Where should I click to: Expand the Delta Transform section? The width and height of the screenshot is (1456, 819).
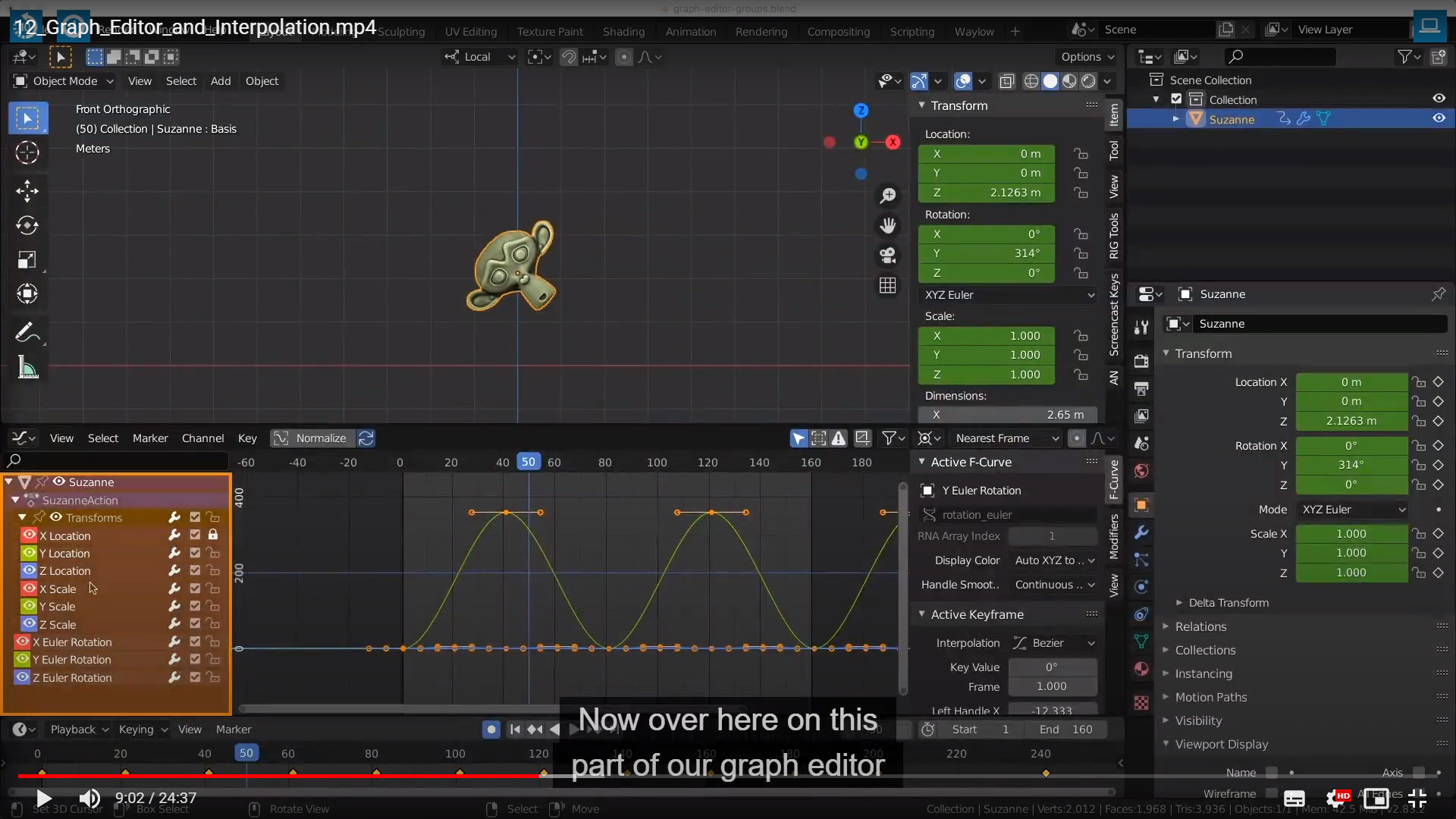tap(1228, 603)
